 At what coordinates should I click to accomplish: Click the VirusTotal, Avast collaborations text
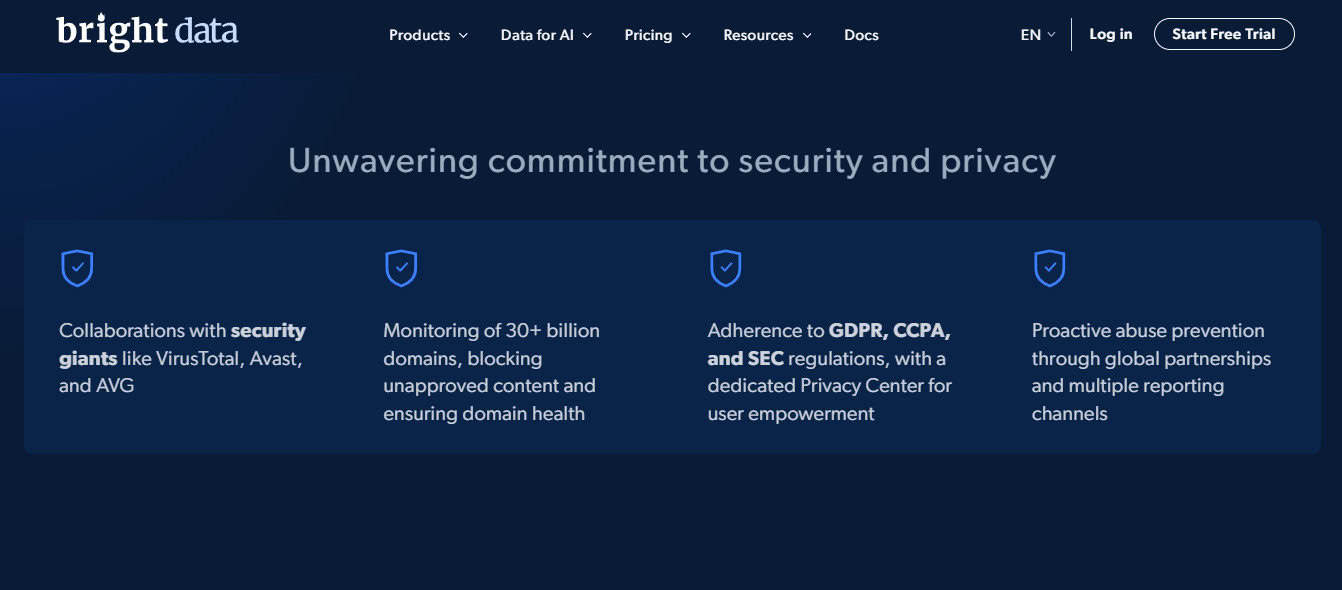[x=182, y=358]
